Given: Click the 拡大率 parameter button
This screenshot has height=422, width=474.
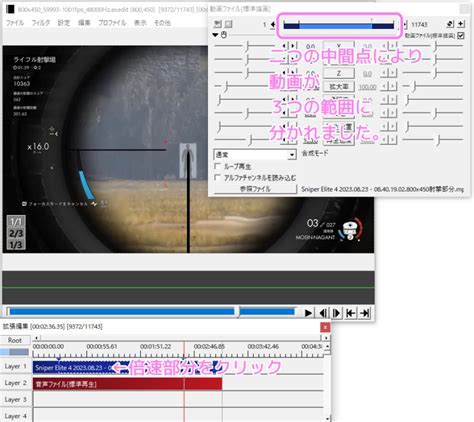Looking at the screenshot, I should point(338,87).
